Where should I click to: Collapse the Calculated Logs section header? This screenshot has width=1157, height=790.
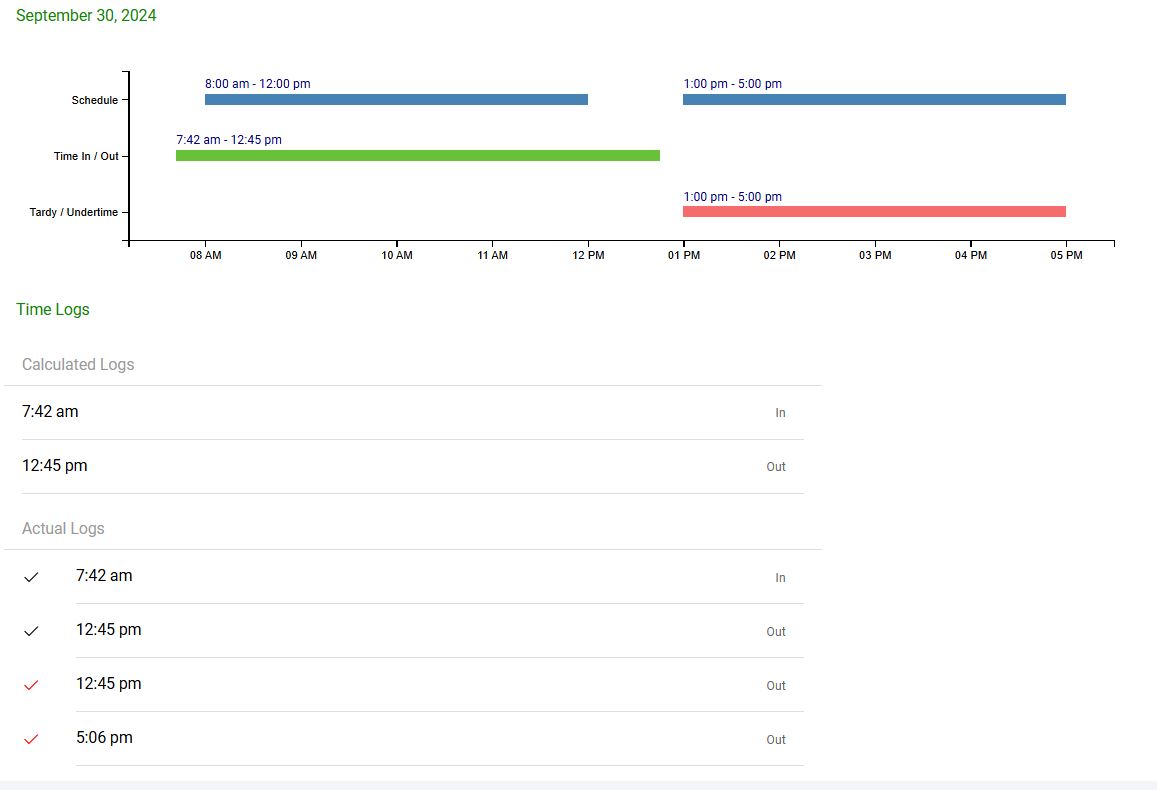coord(78,365)
